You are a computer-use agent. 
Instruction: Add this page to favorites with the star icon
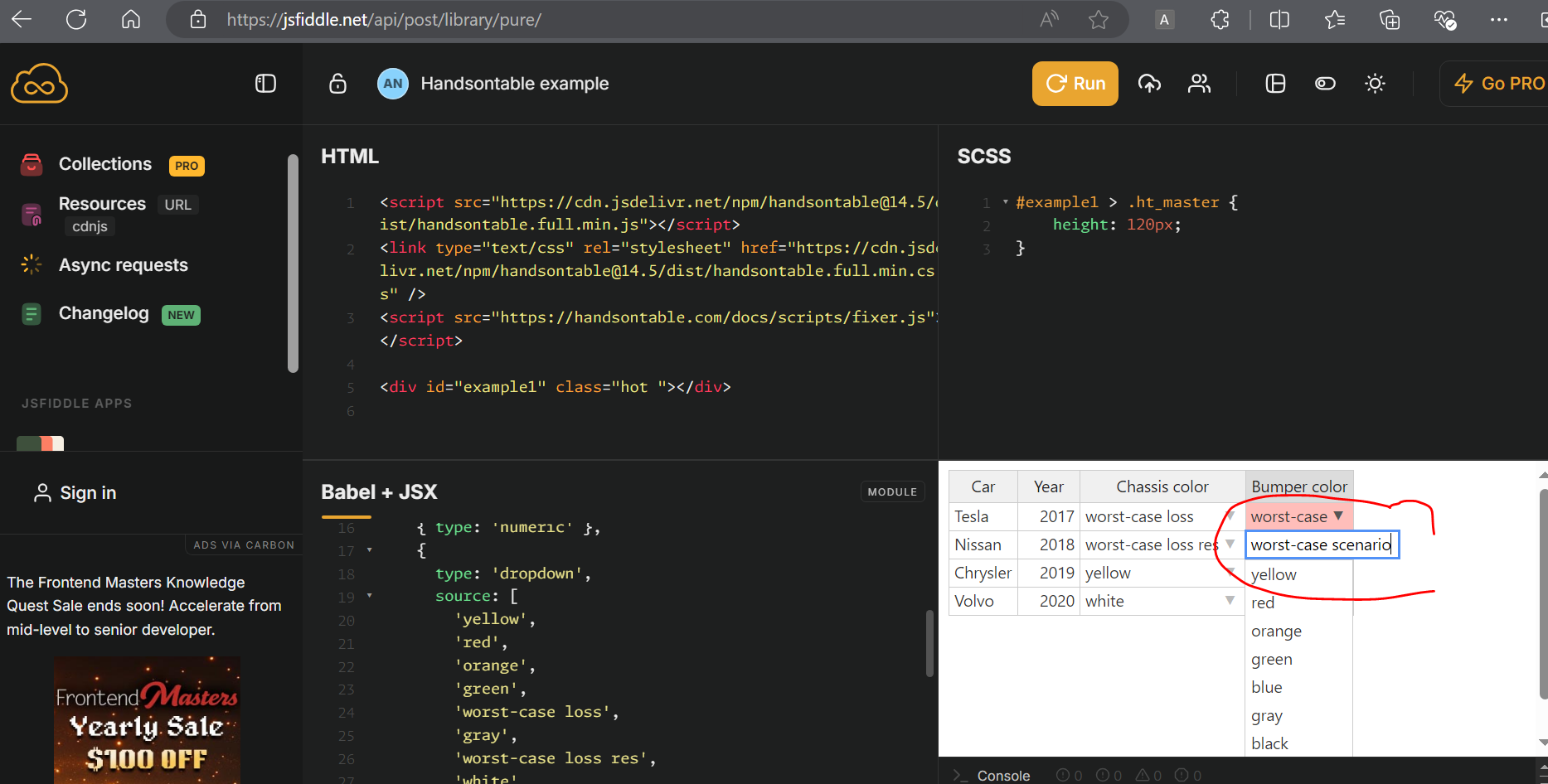coord(1099,19)
